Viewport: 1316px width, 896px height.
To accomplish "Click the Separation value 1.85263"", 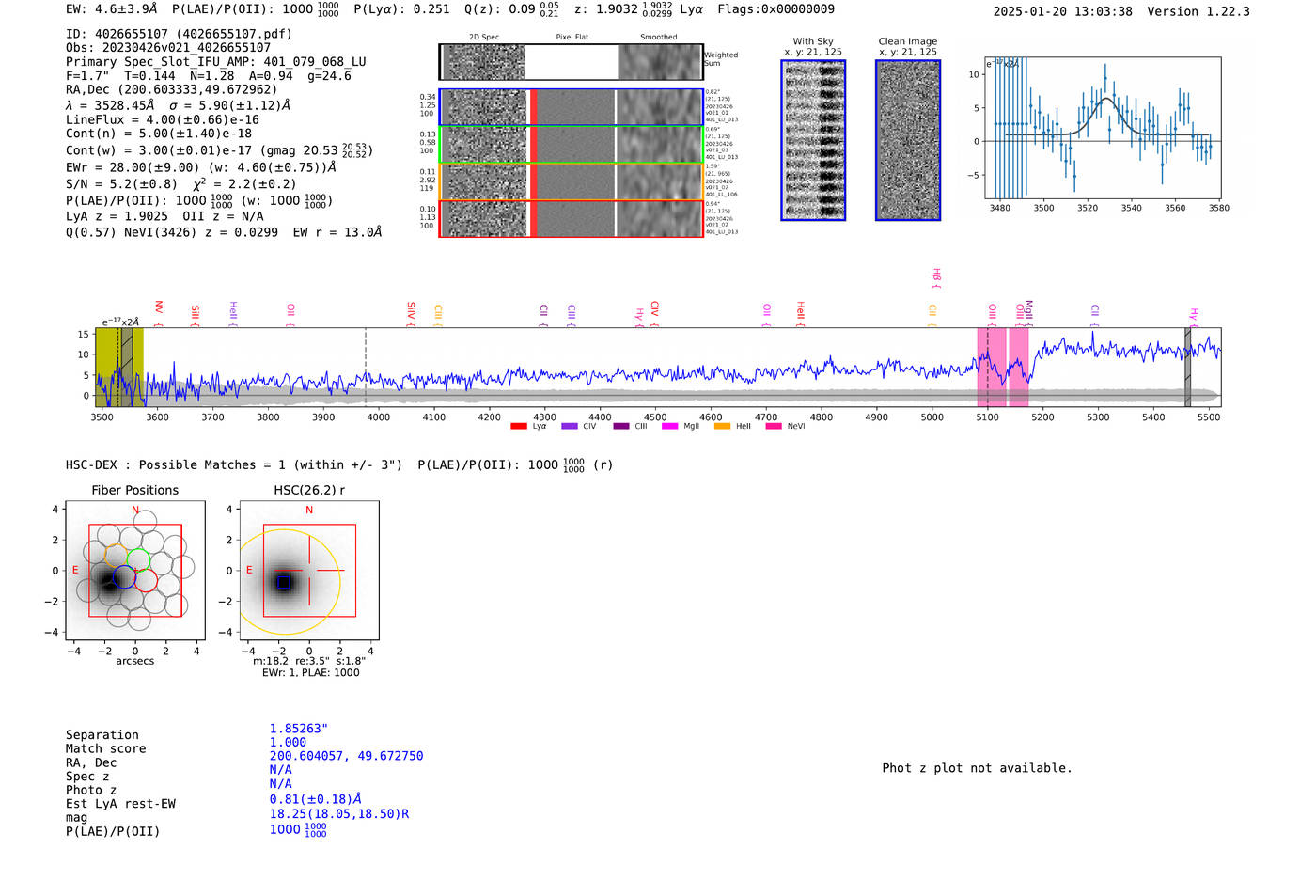I will point(299,729).
